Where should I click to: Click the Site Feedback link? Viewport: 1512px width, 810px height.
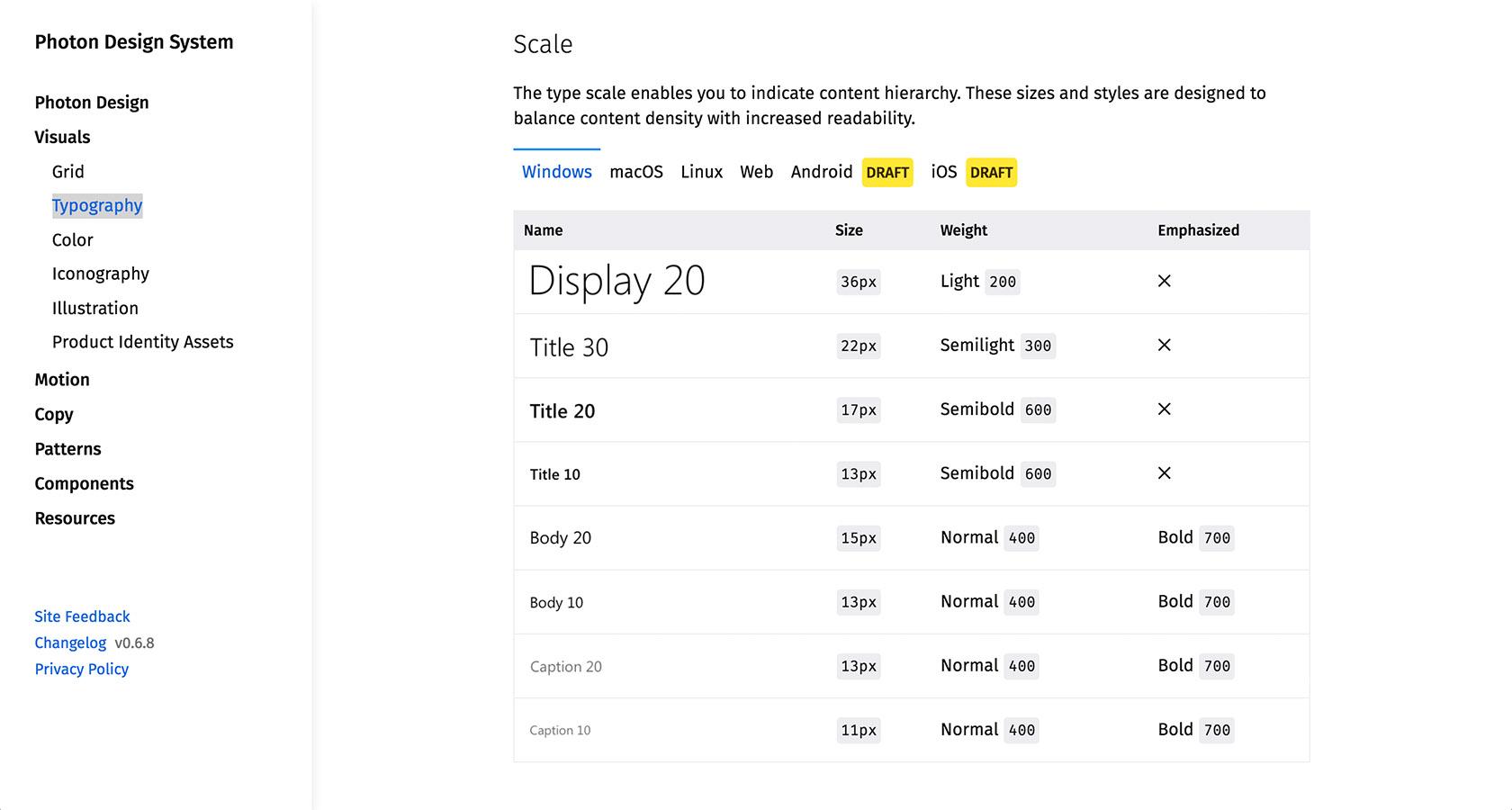pos(81,616)
